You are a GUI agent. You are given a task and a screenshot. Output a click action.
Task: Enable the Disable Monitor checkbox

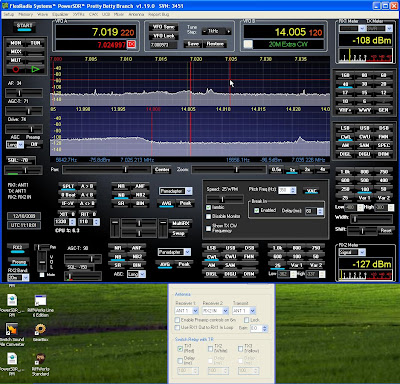click(x=209, y=216)
